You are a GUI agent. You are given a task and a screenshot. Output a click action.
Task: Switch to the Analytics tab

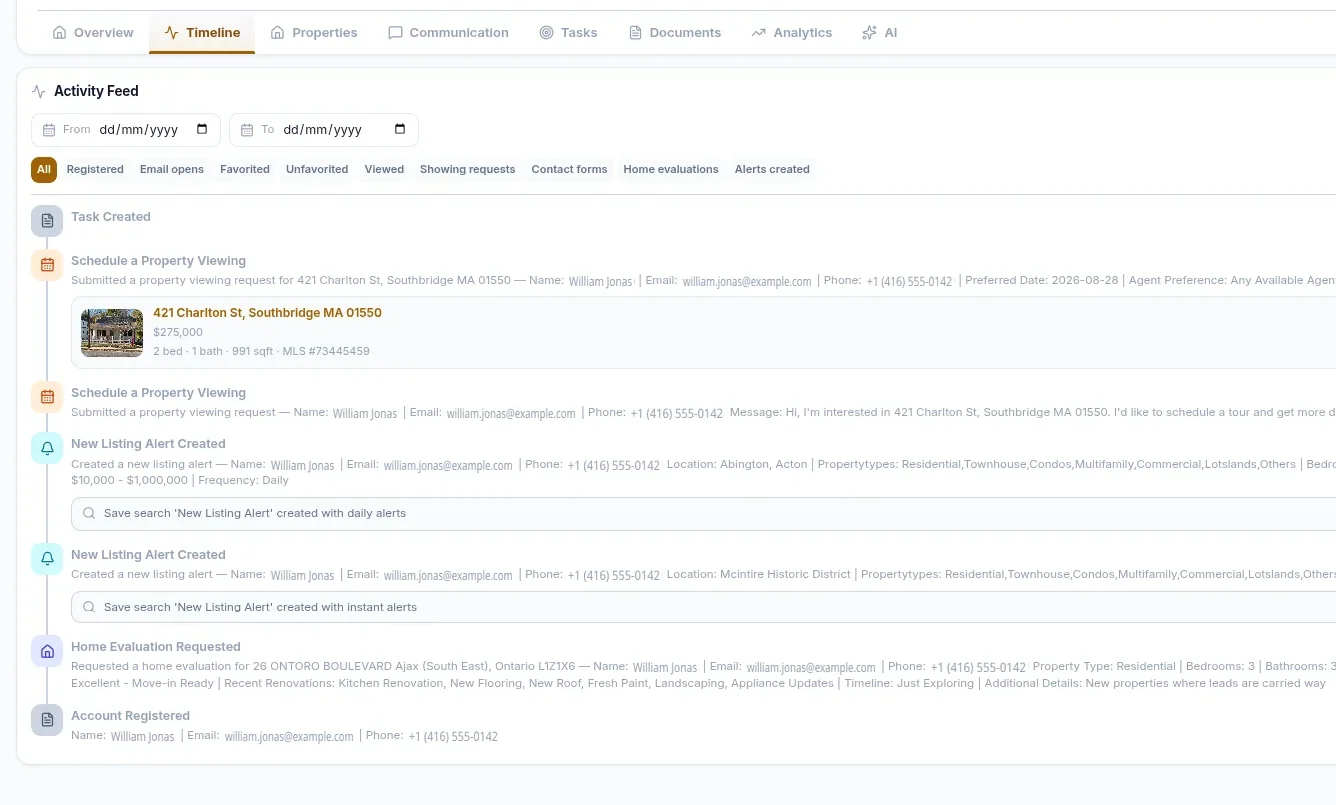792,33
